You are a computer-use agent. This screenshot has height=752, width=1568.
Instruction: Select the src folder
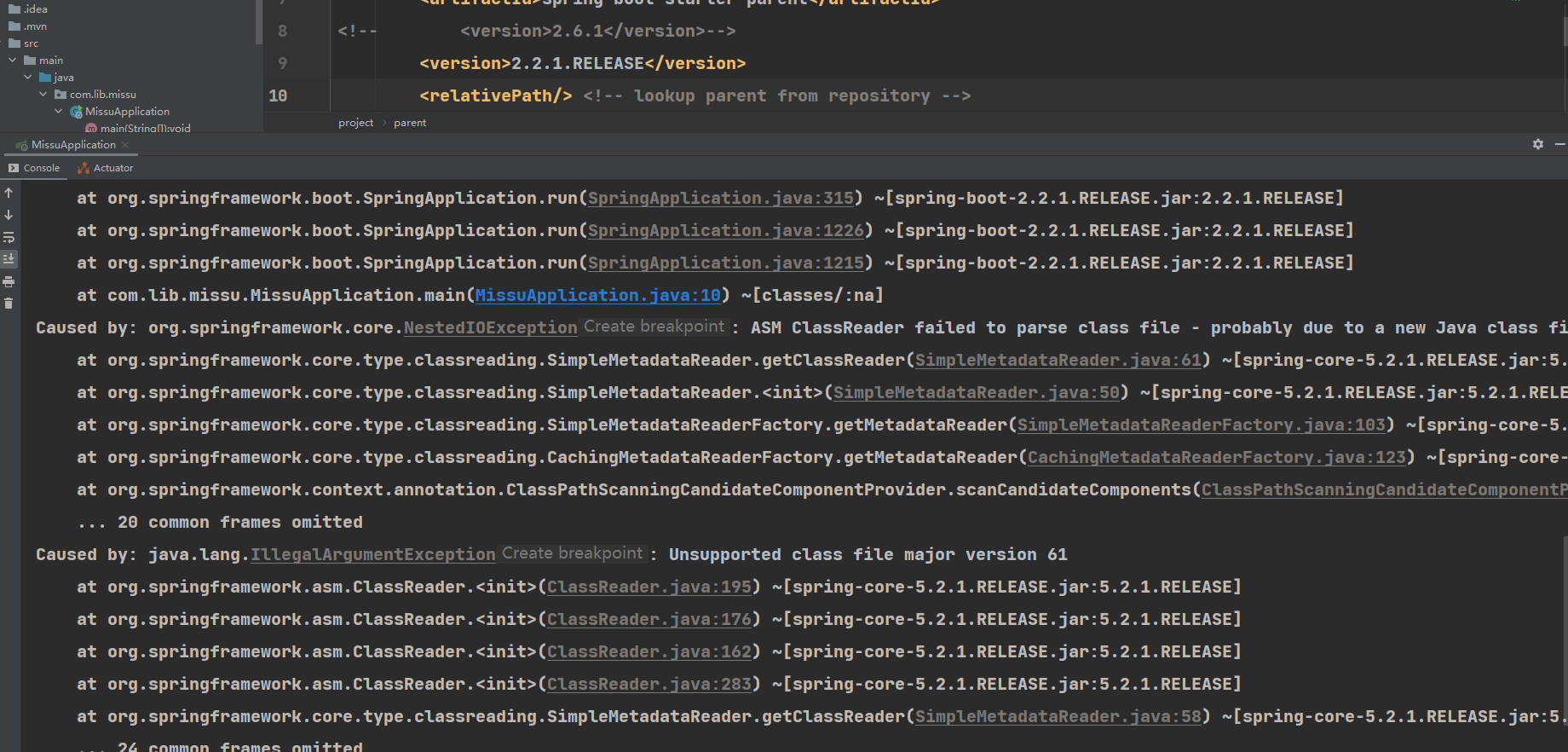click(x=31, y=43)
